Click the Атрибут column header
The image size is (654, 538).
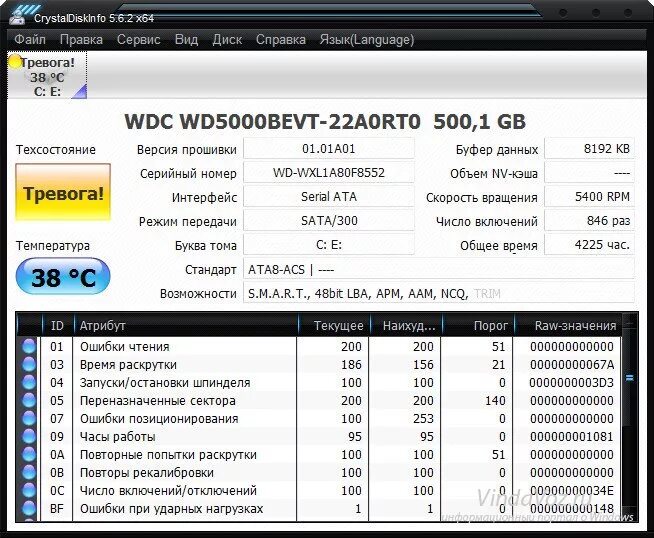(186, 325)
